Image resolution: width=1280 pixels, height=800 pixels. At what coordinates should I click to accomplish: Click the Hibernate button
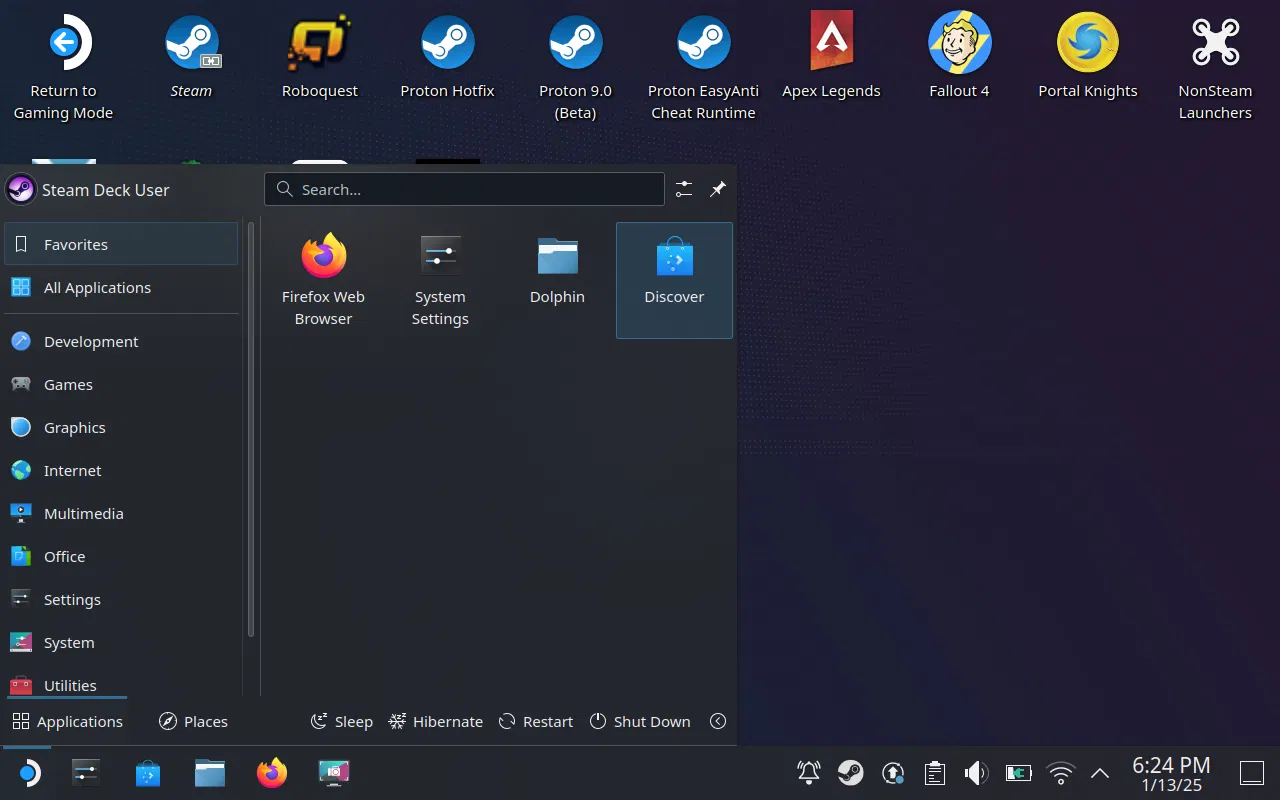(x=435, y=721)
